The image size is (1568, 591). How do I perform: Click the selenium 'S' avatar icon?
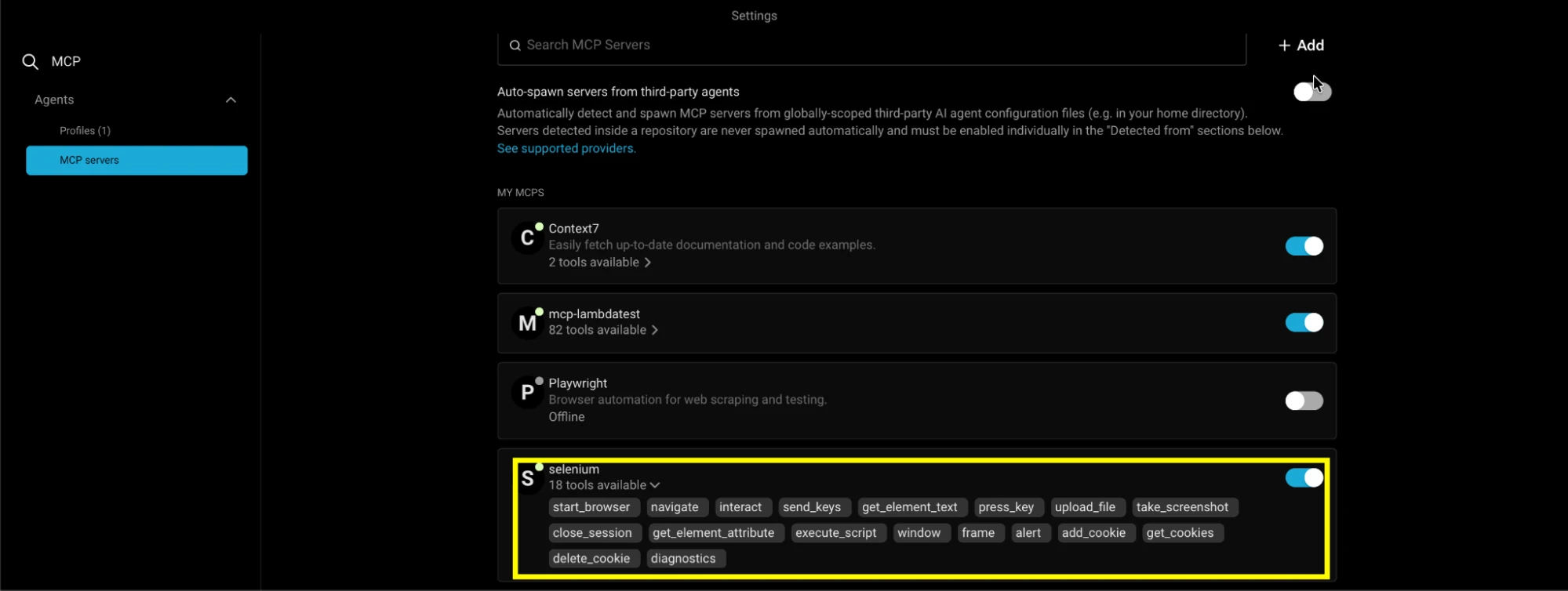(x=527, y=478)
